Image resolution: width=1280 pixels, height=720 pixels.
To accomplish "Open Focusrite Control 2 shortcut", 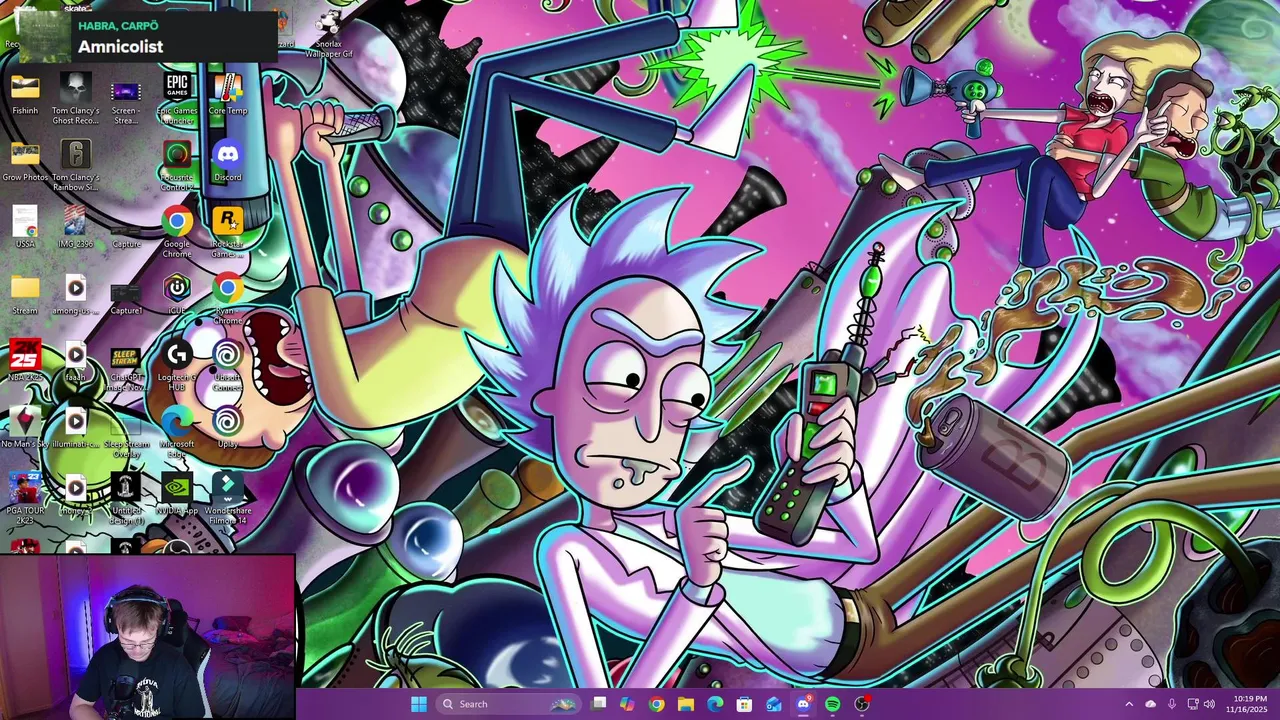I will [x=177, y=165].
